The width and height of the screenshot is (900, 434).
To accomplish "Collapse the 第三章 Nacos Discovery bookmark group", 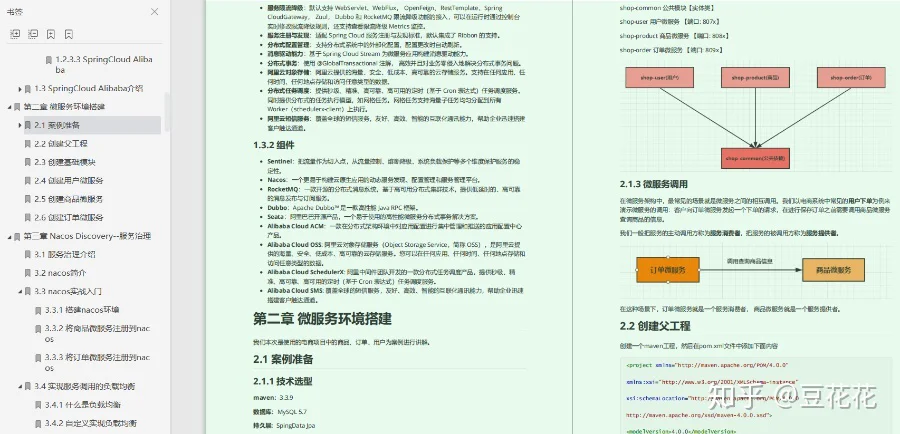I will click(9, 236).
